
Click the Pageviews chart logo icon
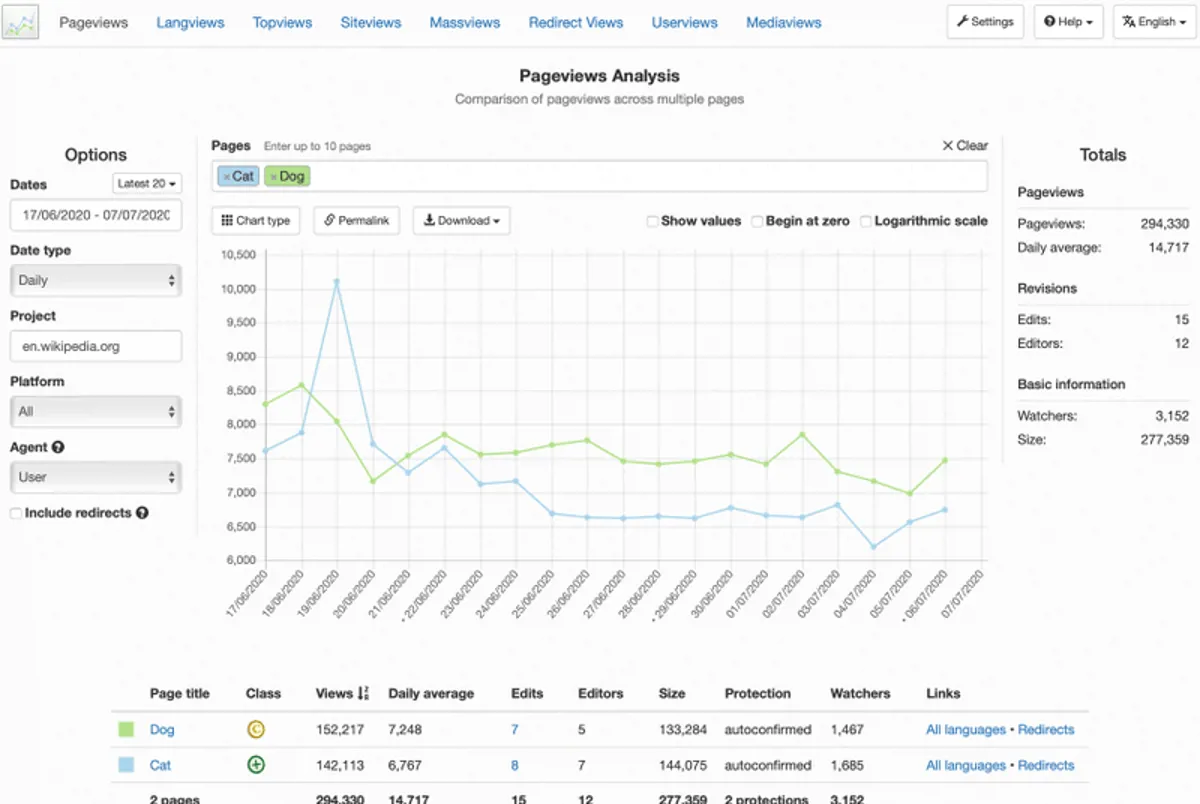tap(20, 22)
